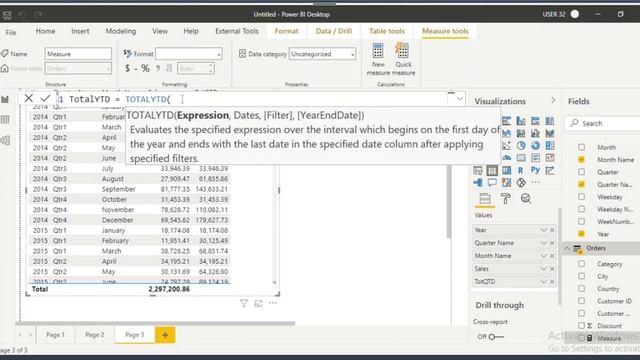
Task: Open the Home table dropdown
Action: (x=78, y=69)
